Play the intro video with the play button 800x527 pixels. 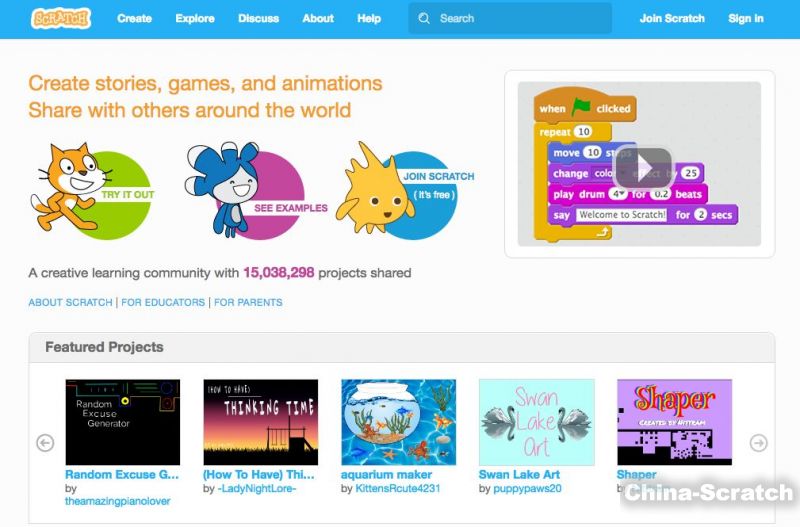coord(640,166)
